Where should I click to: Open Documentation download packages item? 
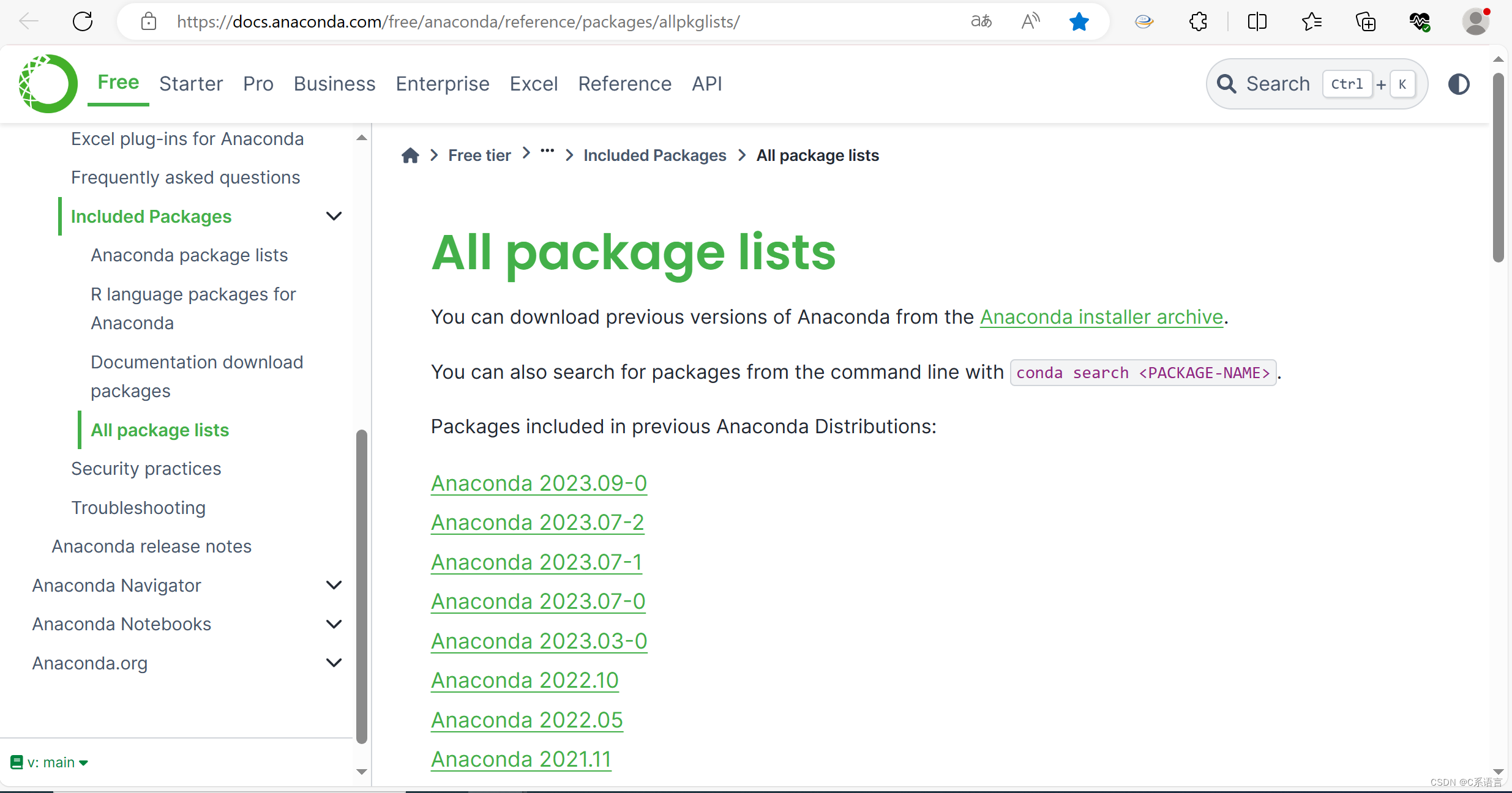pyautogui.click(x=197, y=376)
